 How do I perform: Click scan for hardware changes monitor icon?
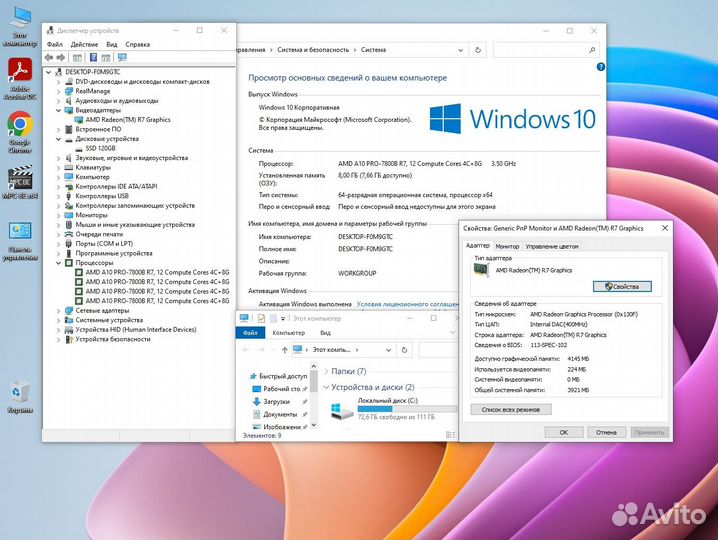(122, 57)
